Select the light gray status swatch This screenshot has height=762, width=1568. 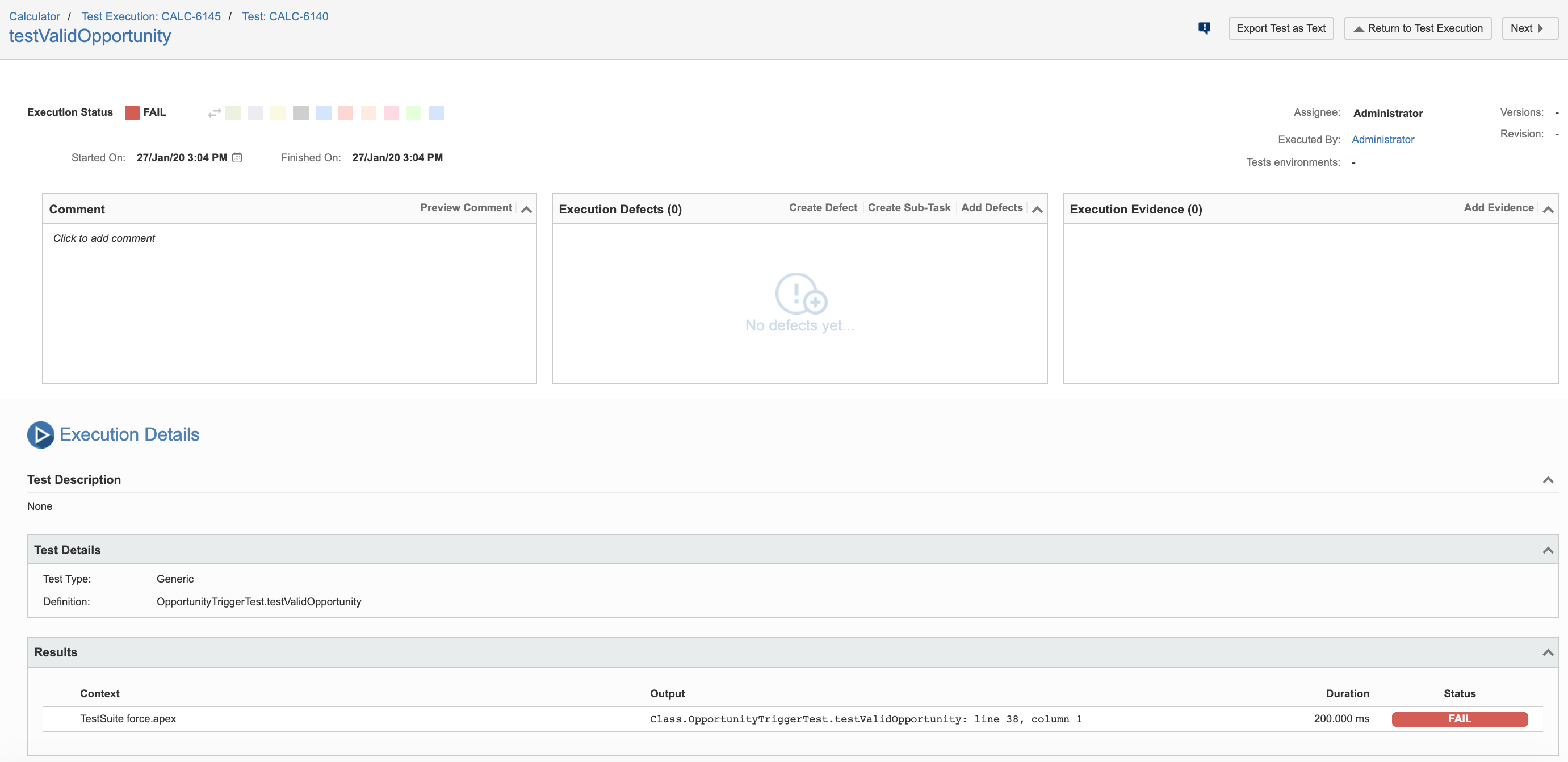tap(255, 112)
